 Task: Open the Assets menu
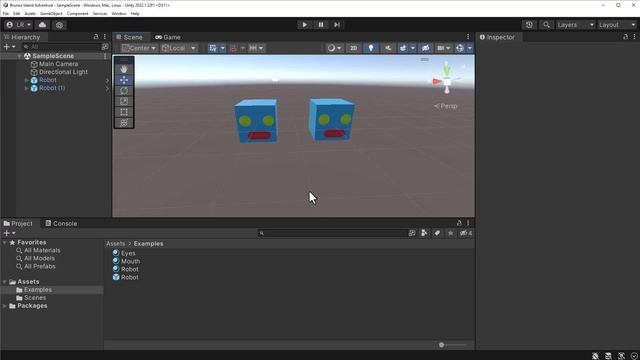tap(30, 13)
